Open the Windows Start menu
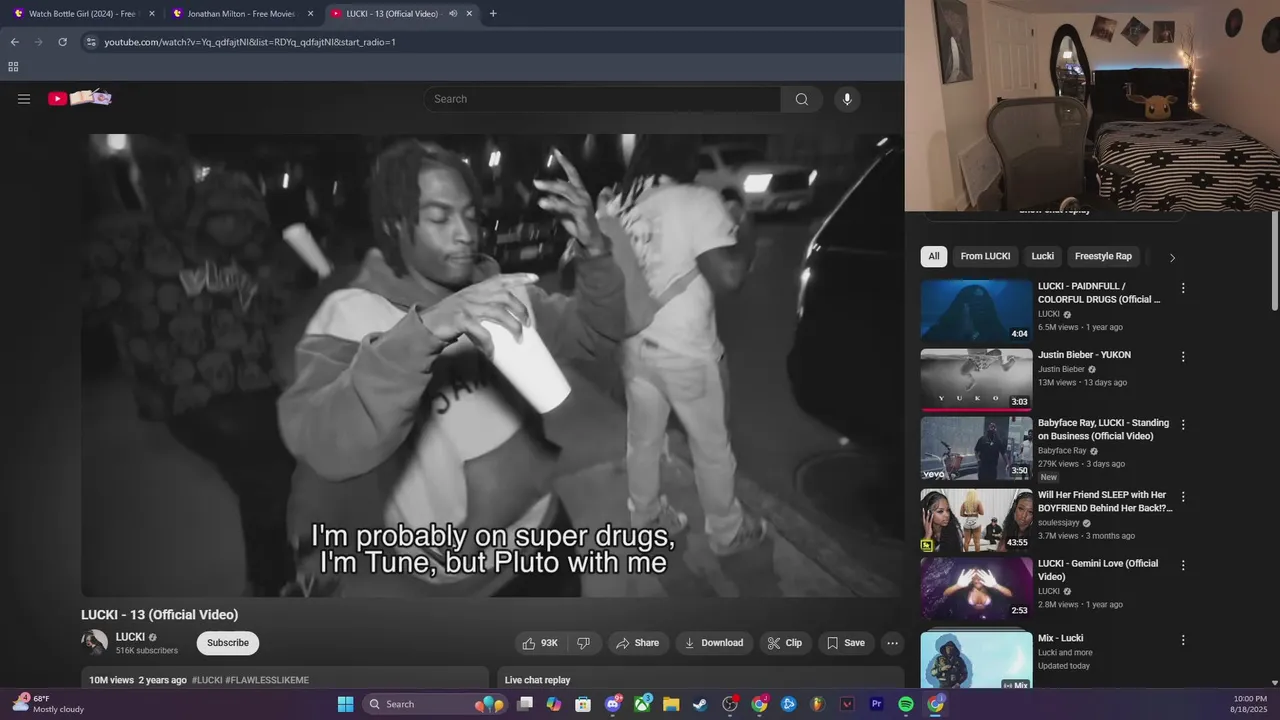1280x720 pixels. 345,704
